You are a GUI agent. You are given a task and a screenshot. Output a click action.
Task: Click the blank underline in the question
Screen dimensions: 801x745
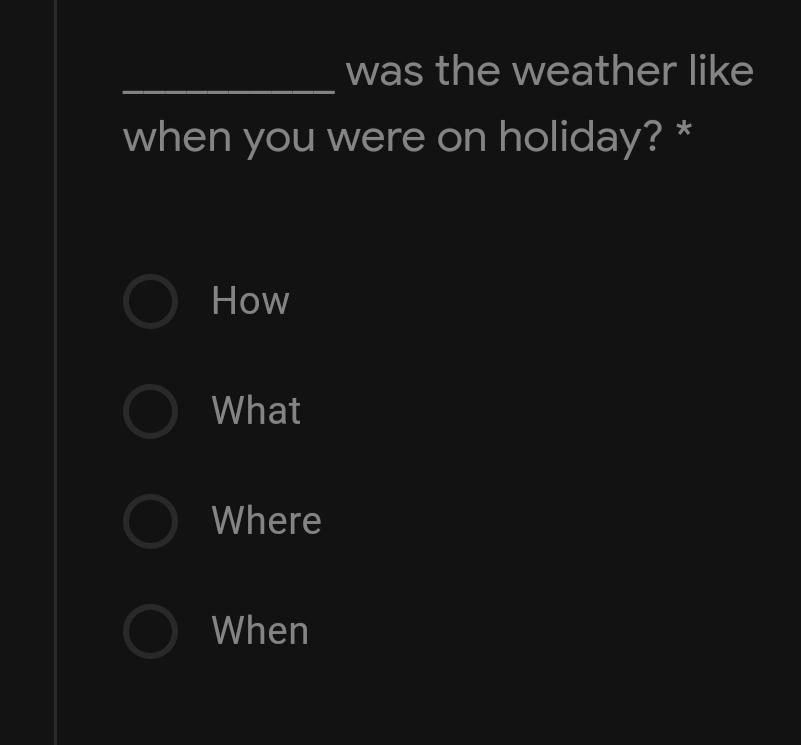[229, 91]
